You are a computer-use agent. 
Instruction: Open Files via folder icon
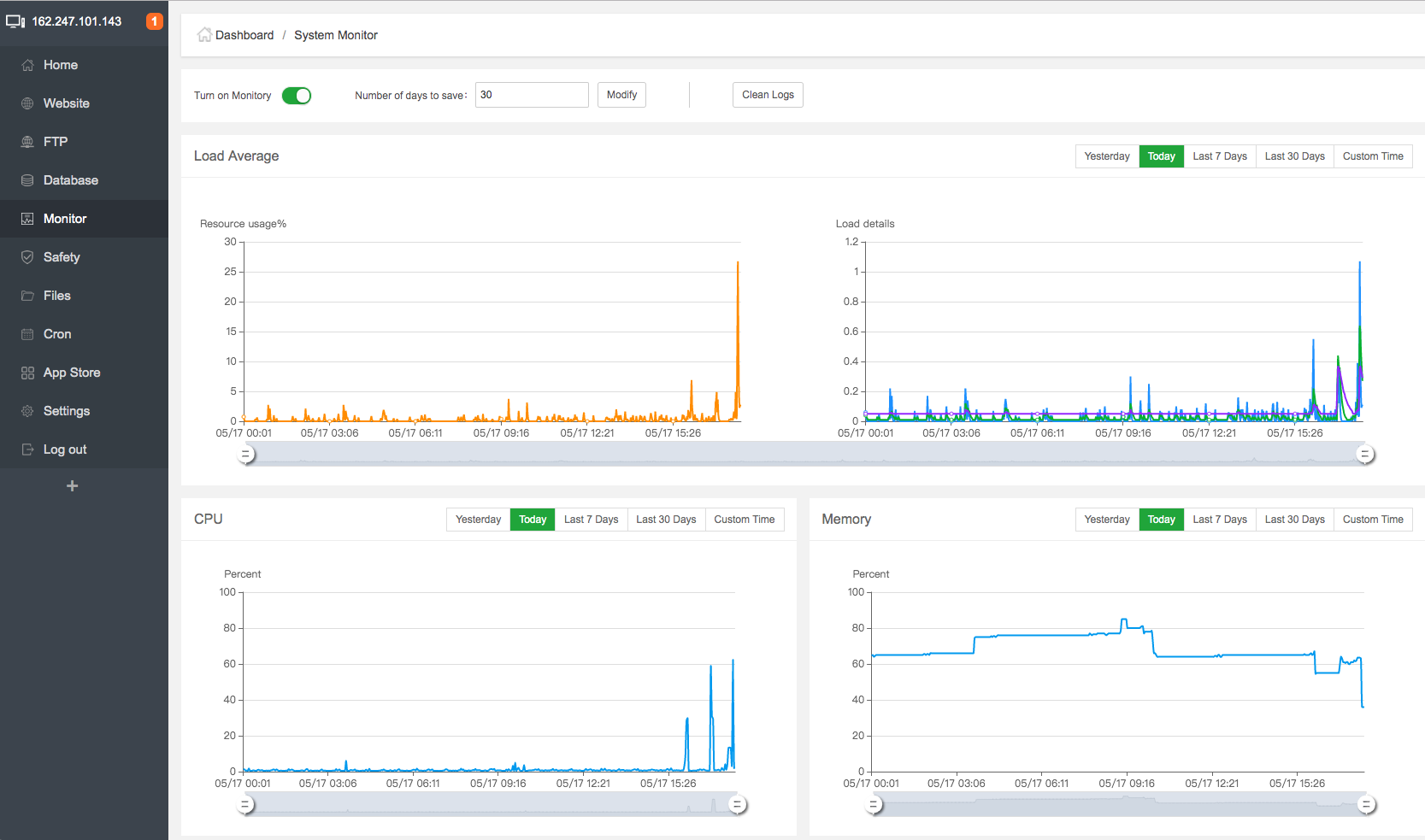(27, 296)
